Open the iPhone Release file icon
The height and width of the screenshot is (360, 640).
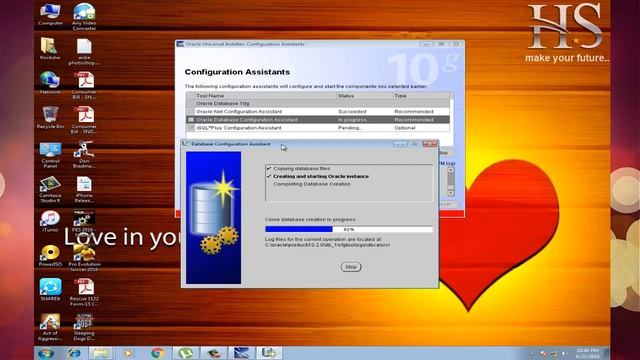pyautogui.click(x=84, y=189)
